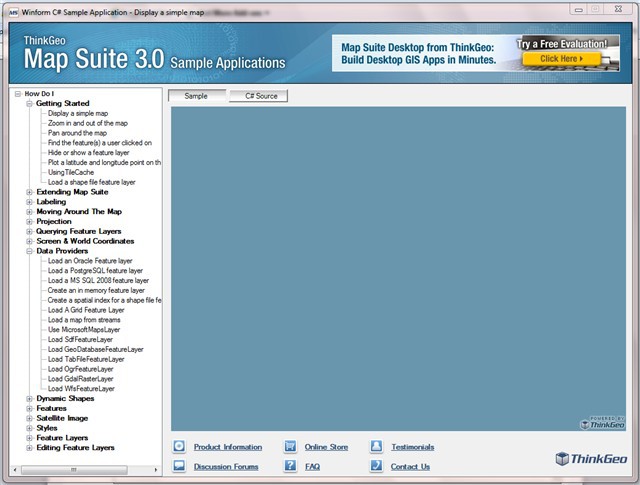Click the Product Information icon
Image resolution: width=640 pixels, height=485 pixels.
tap(179, 446)
